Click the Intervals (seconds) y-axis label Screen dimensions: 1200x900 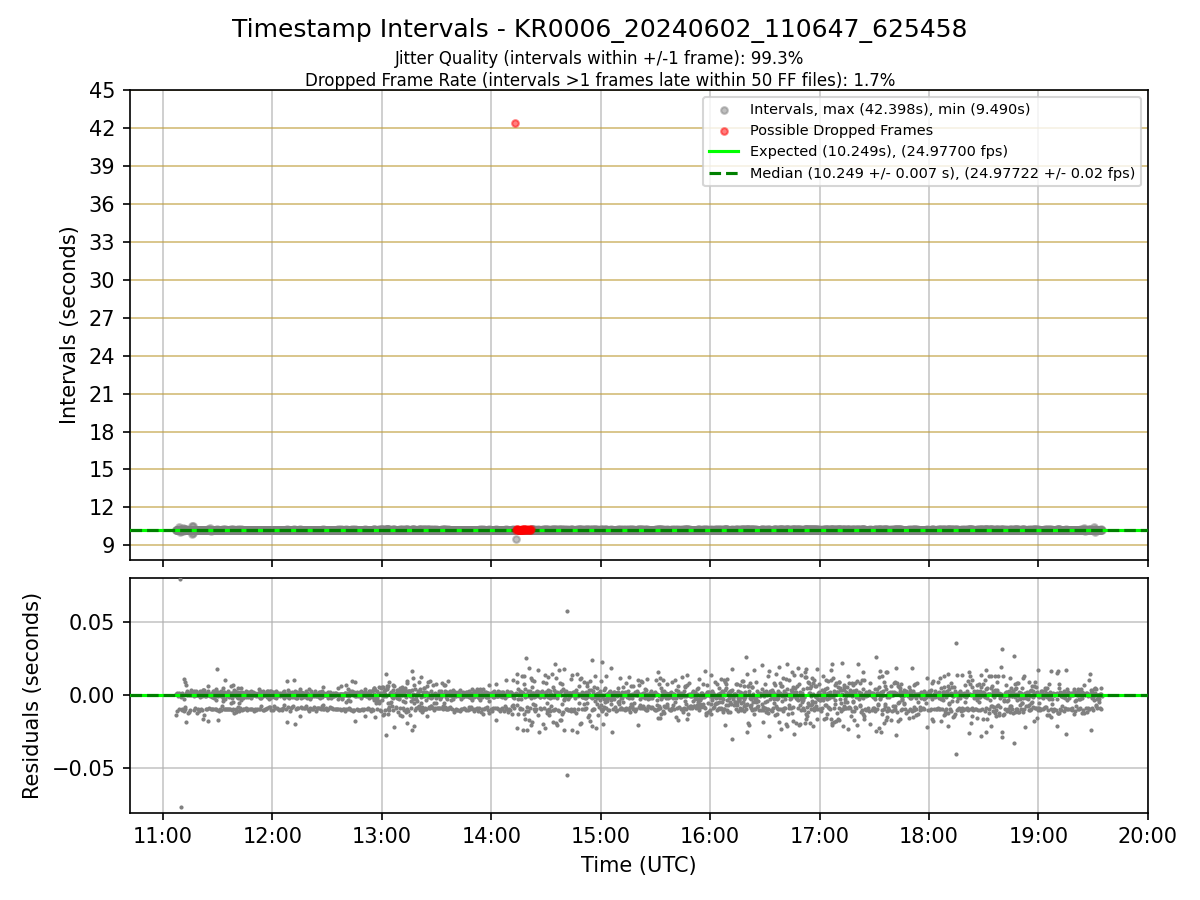point(68,325)
